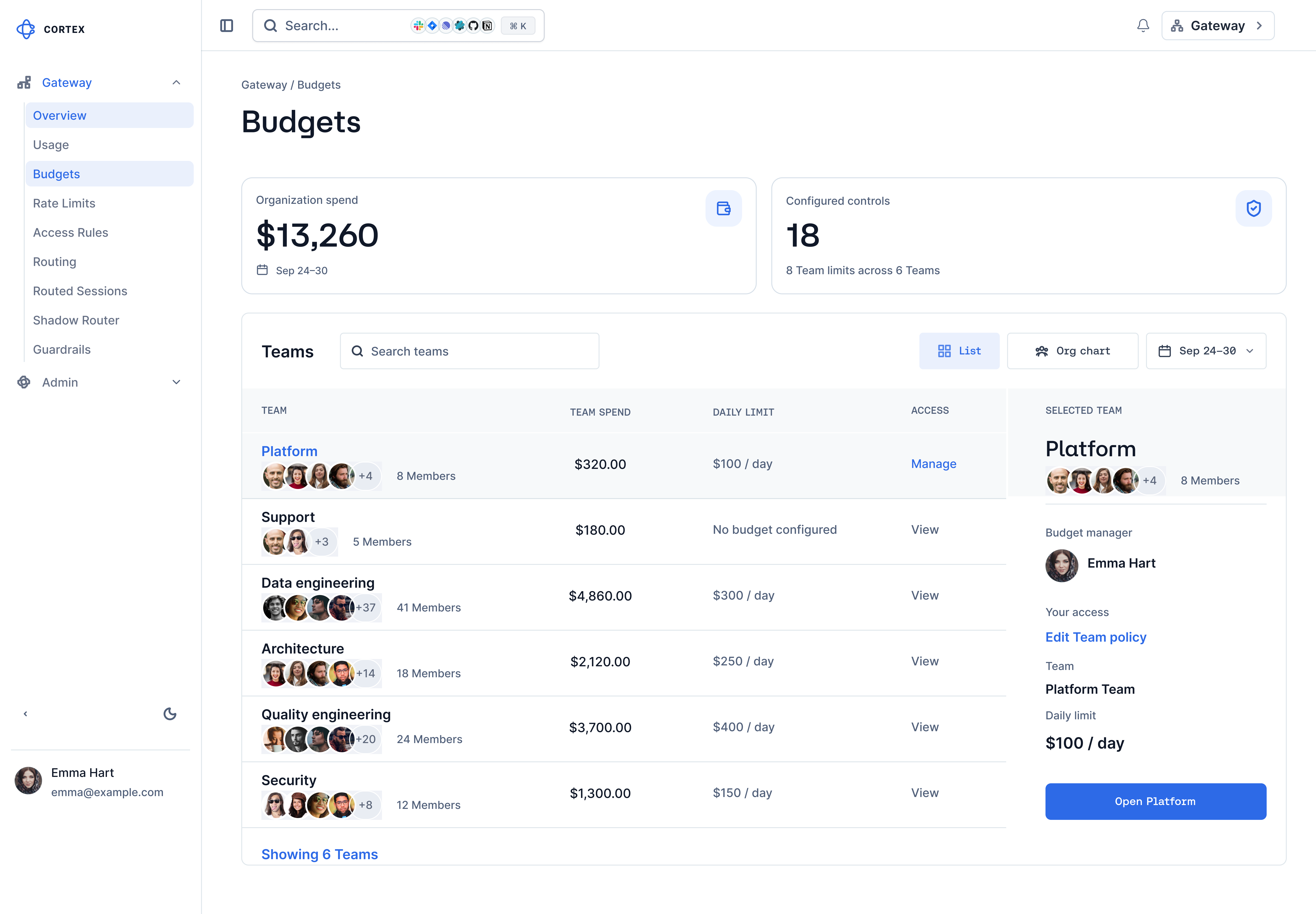Toggle dark mode moon icon

click(170, 714)
